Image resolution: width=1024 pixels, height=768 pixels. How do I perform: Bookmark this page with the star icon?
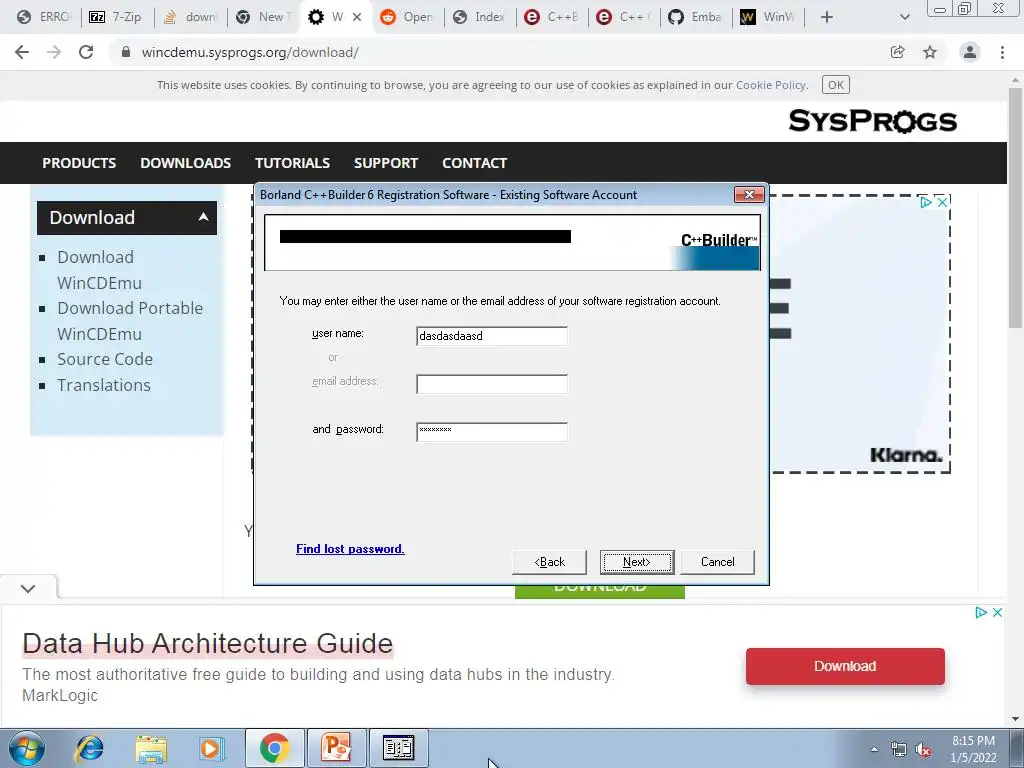[x=930, y=52]
